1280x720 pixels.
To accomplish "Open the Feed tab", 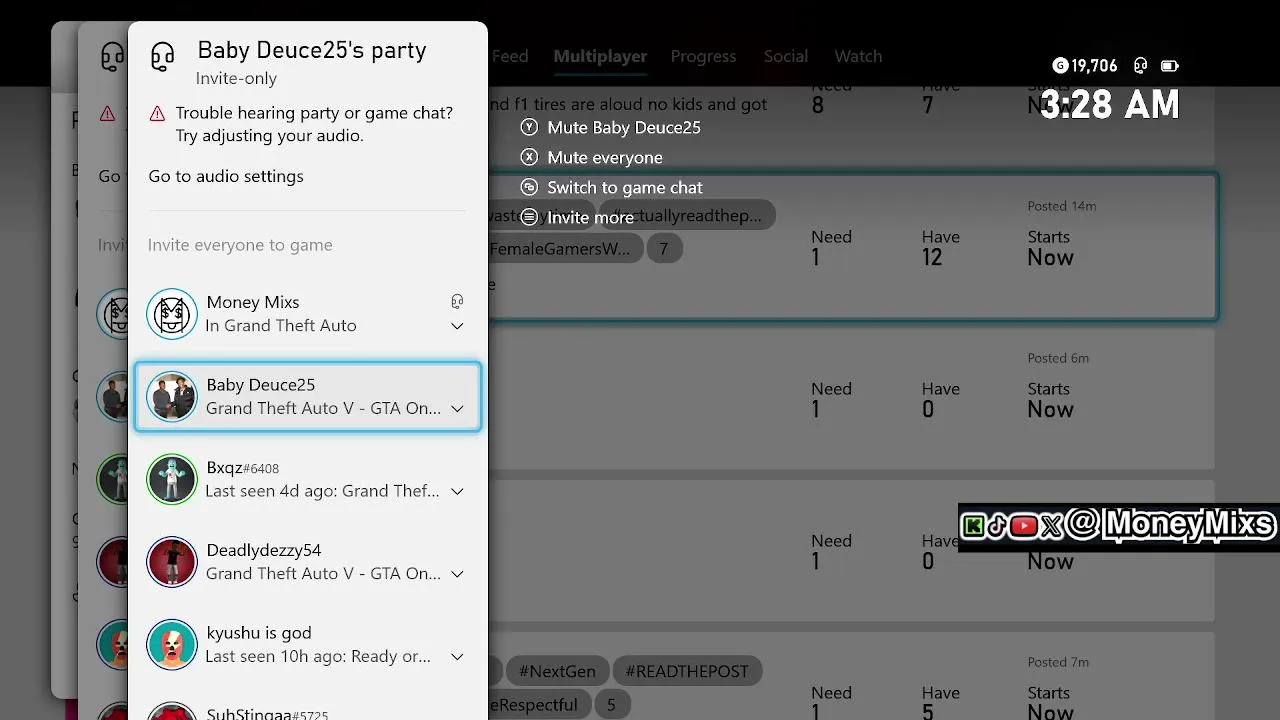I will coord(509,56).
